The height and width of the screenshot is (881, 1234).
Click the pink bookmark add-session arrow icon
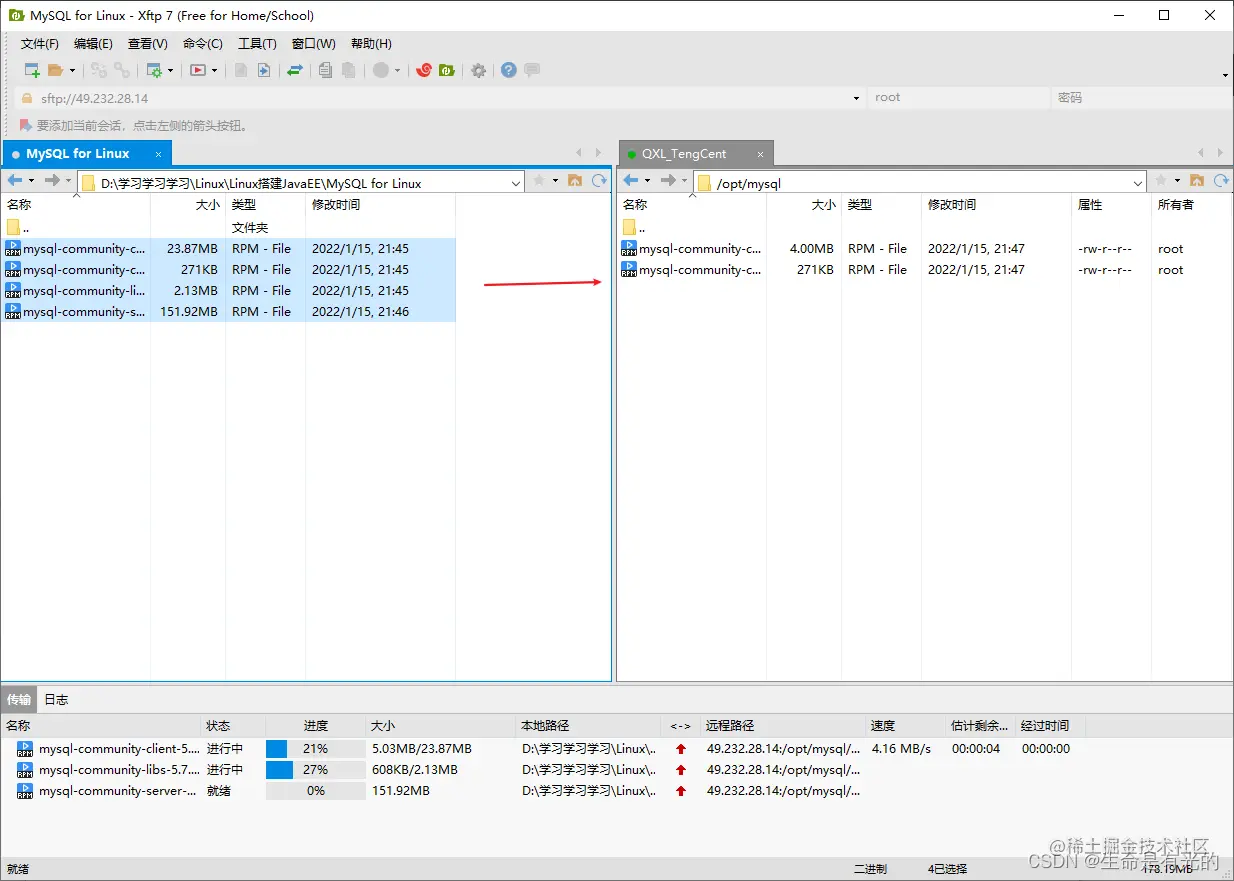click(x=25, y=125)
